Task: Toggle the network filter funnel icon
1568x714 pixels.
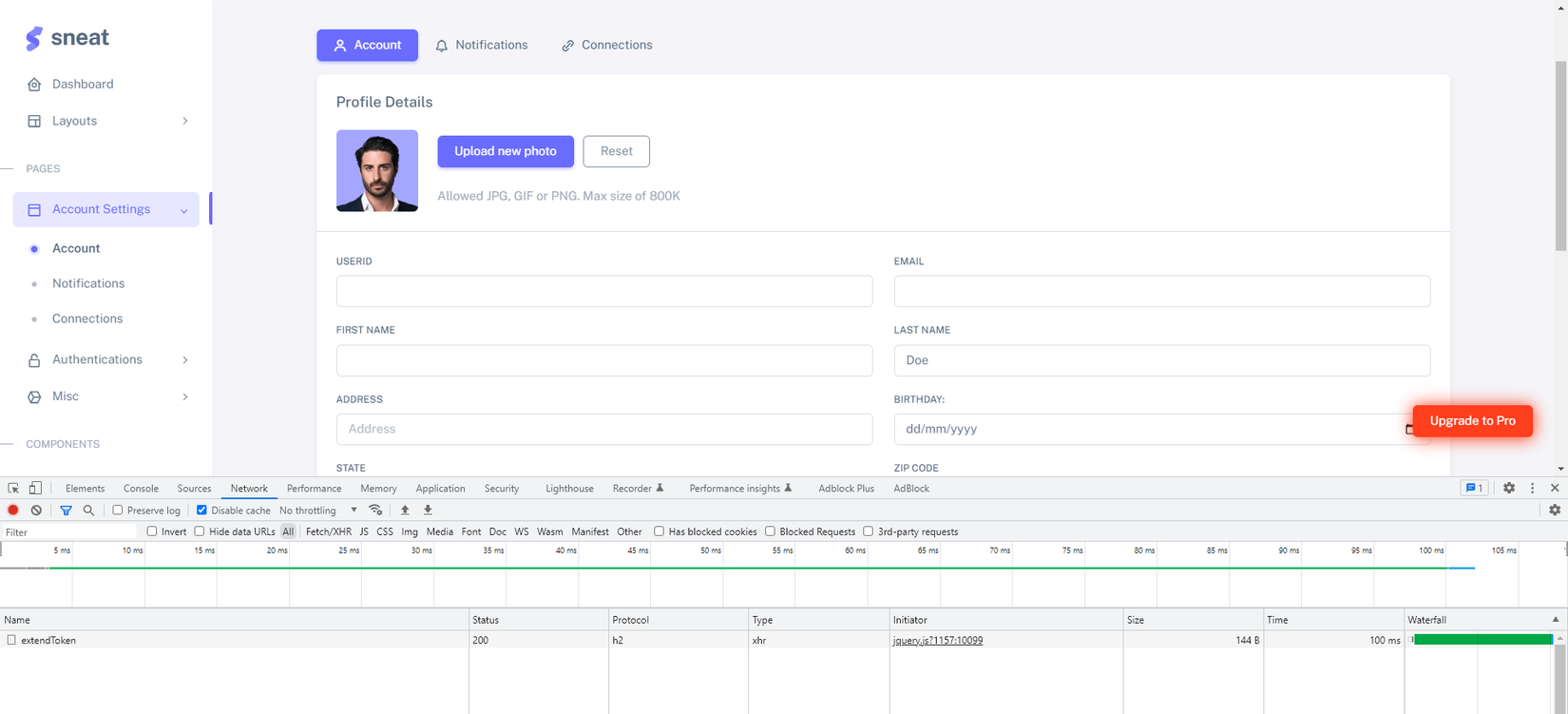Action: coord(66,511)
